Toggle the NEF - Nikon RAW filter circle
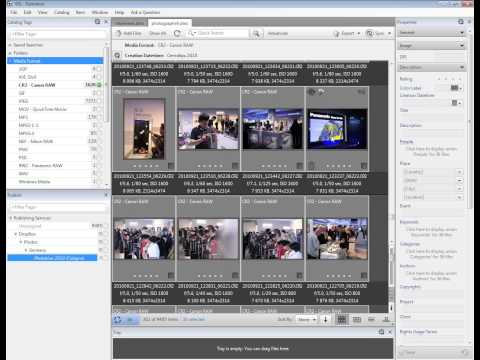480x360 pixels. pos(99,141)
